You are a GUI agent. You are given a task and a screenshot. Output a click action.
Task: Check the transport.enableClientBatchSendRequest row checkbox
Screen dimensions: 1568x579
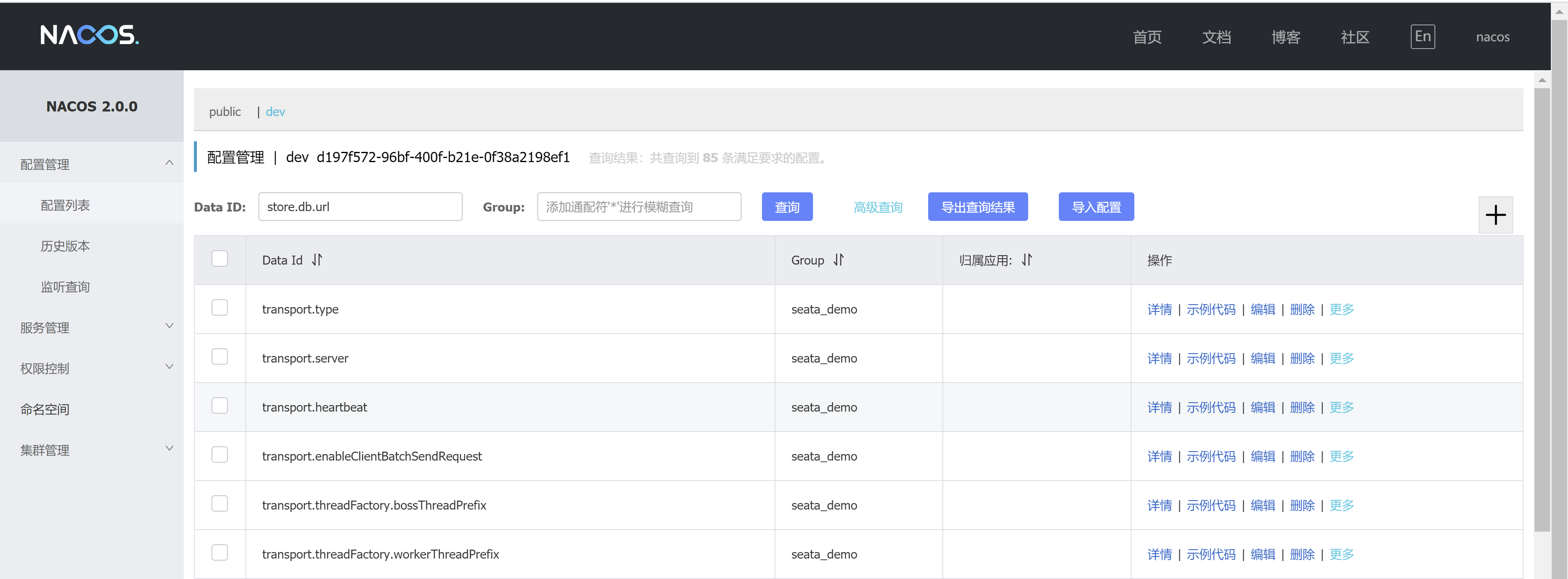coord(220,455)
